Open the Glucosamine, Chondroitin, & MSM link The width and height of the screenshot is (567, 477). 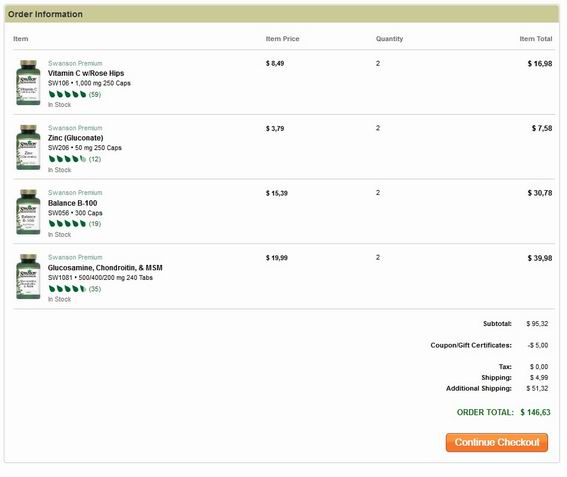105,268
